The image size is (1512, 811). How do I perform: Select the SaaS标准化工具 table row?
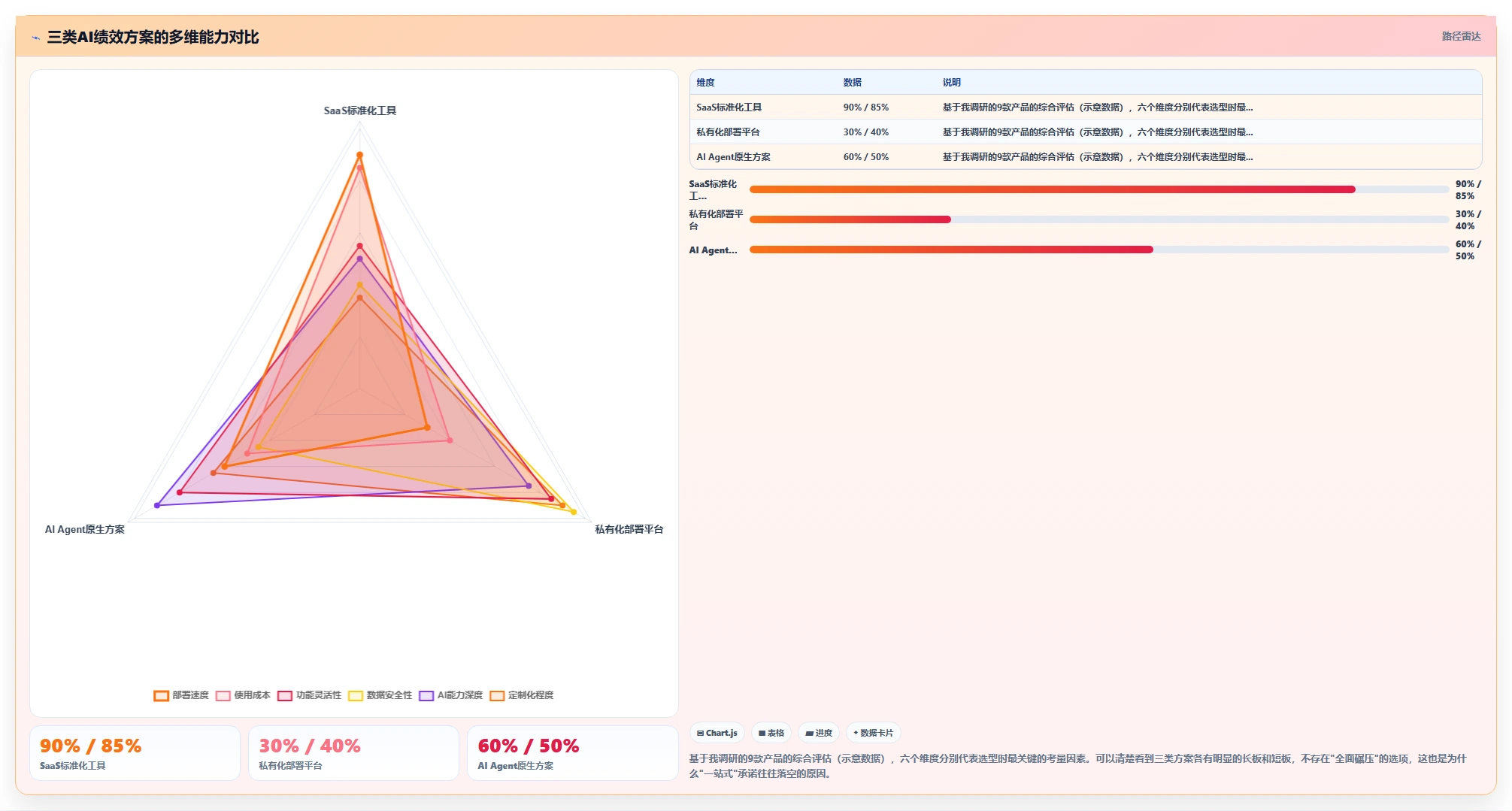tap(1086, 107)
